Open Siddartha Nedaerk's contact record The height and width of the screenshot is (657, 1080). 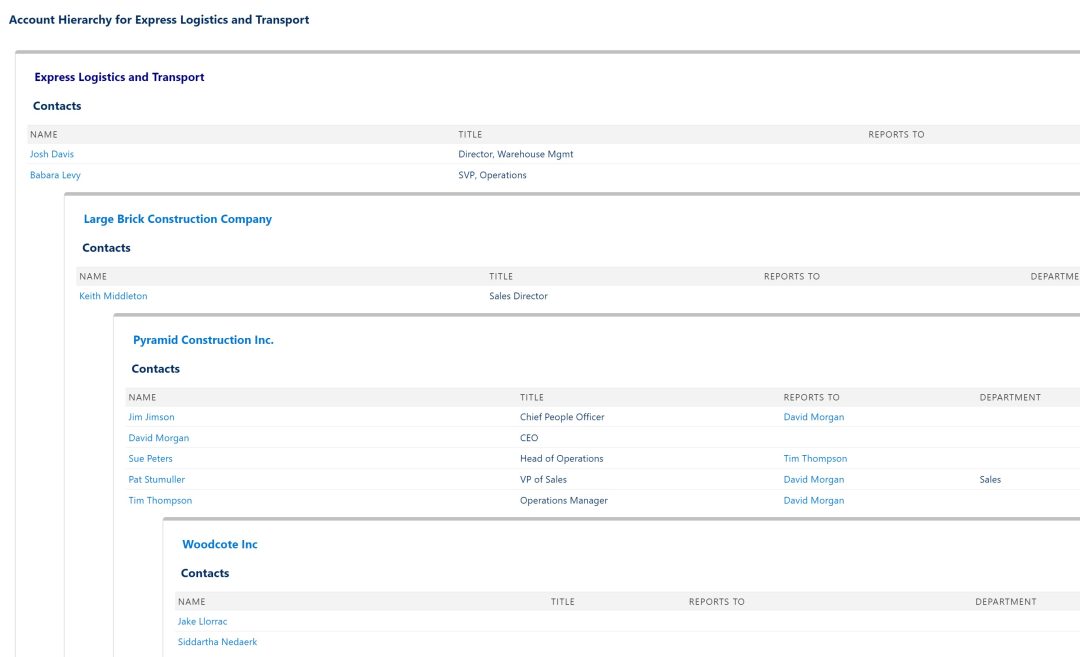[218, 641]
